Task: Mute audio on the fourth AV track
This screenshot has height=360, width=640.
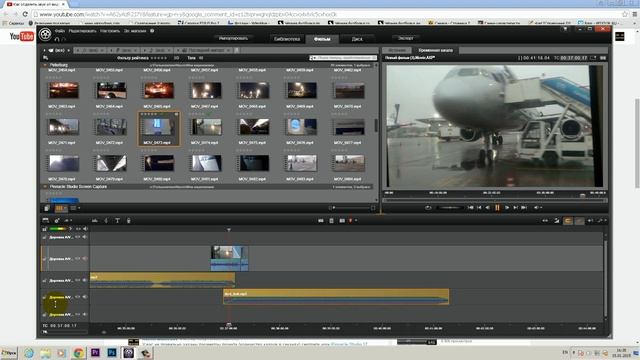Action: 85,297
